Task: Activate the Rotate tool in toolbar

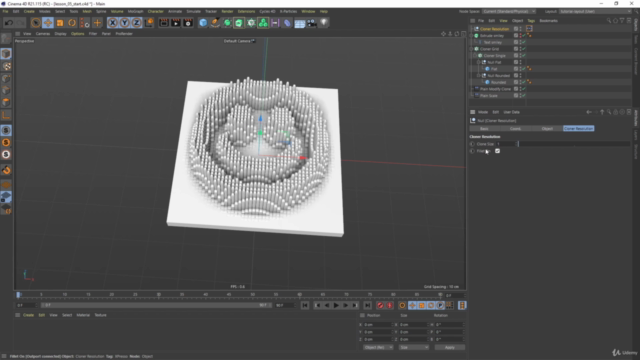Action: 72,23
